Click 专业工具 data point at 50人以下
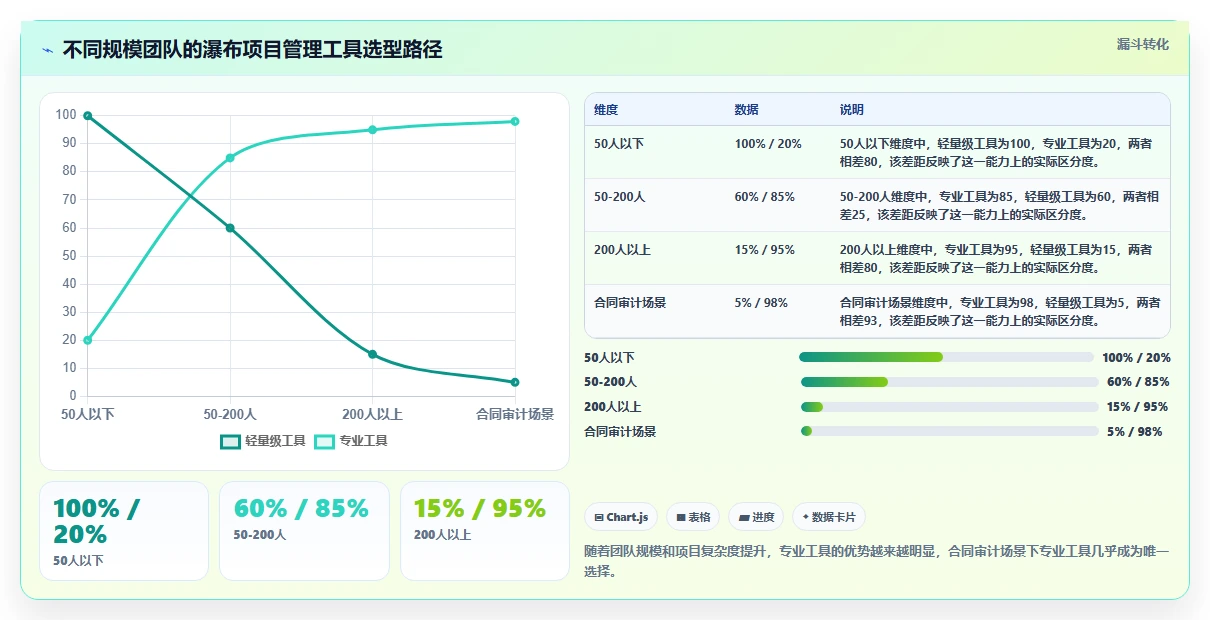The width and height of the screenshot is (1210, 620). (88, 340)
